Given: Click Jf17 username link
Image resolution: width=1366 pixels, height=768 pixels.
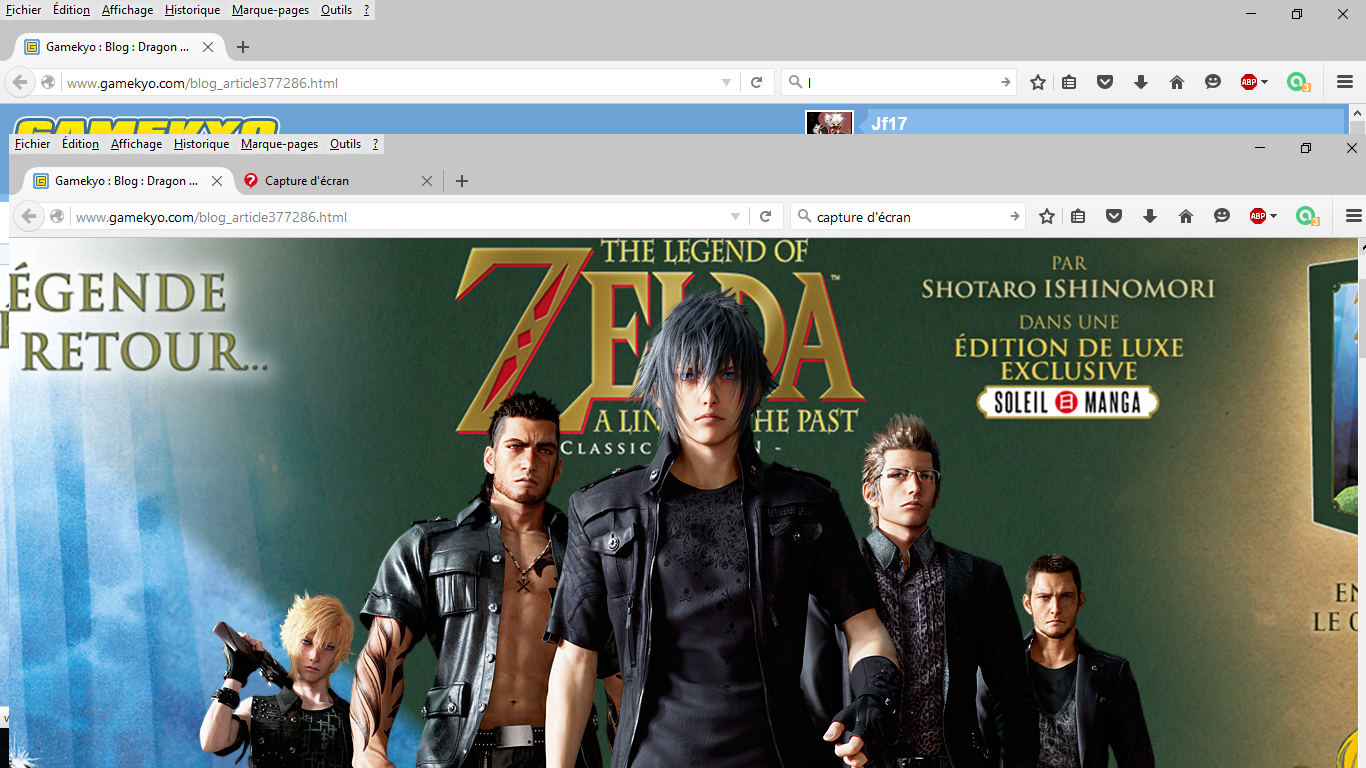Looking at the screenshot, I should 889,124.
